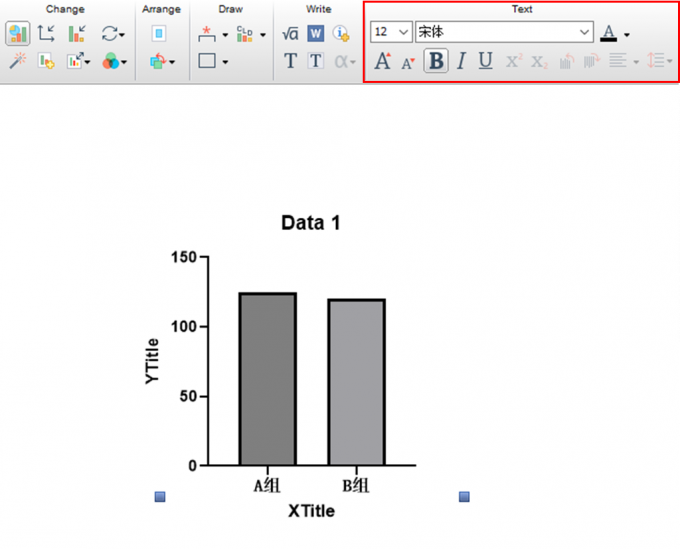Click the change graph type icon

click(x=18, y=33)
